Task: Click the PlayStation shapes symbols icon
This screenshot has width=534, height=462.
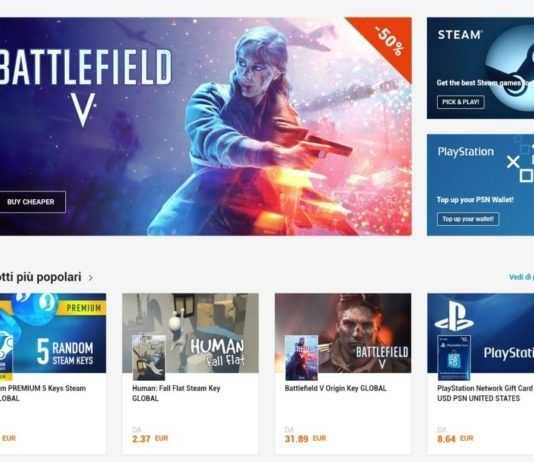Action: tap(519, 163)
